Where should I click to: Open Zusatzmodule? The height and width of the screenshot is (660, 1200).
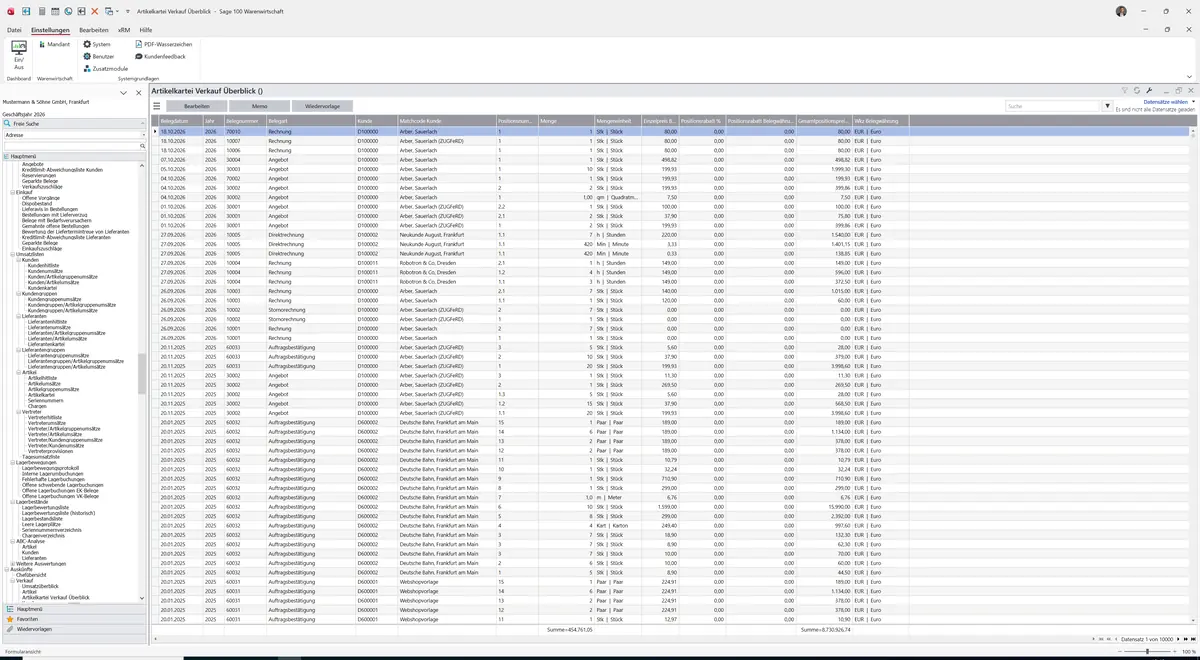coord(106,68)
